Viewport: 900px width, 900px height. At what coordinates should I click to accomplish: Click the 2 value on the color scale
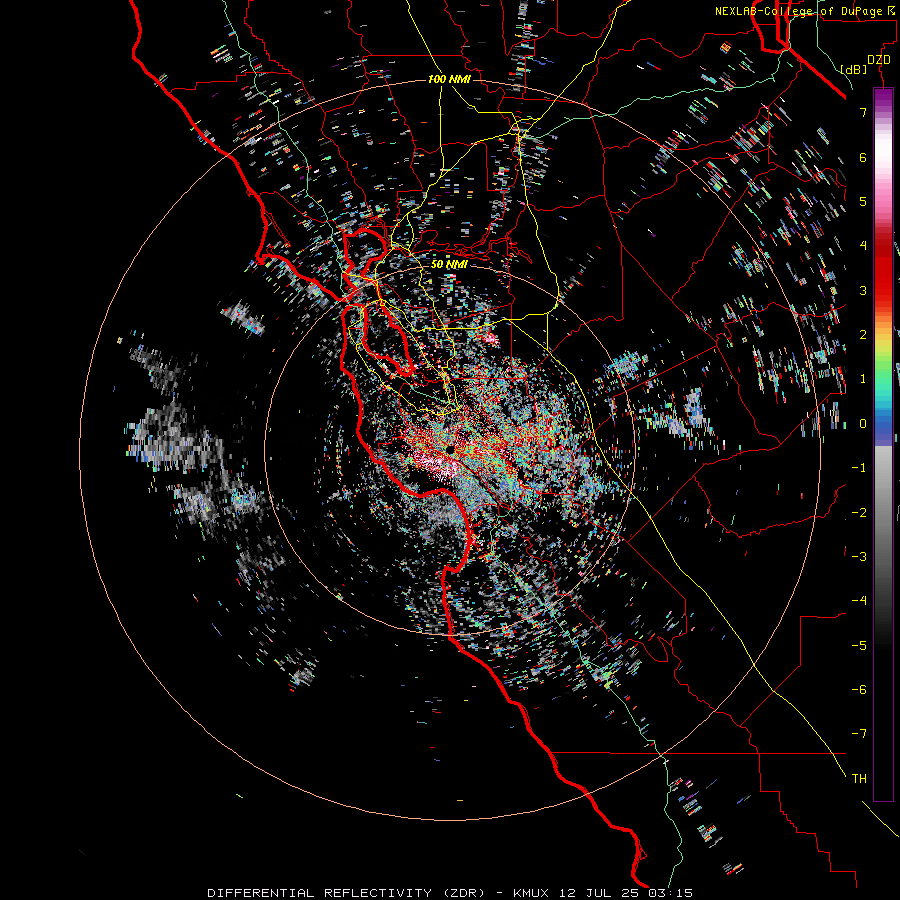(863, 335)
